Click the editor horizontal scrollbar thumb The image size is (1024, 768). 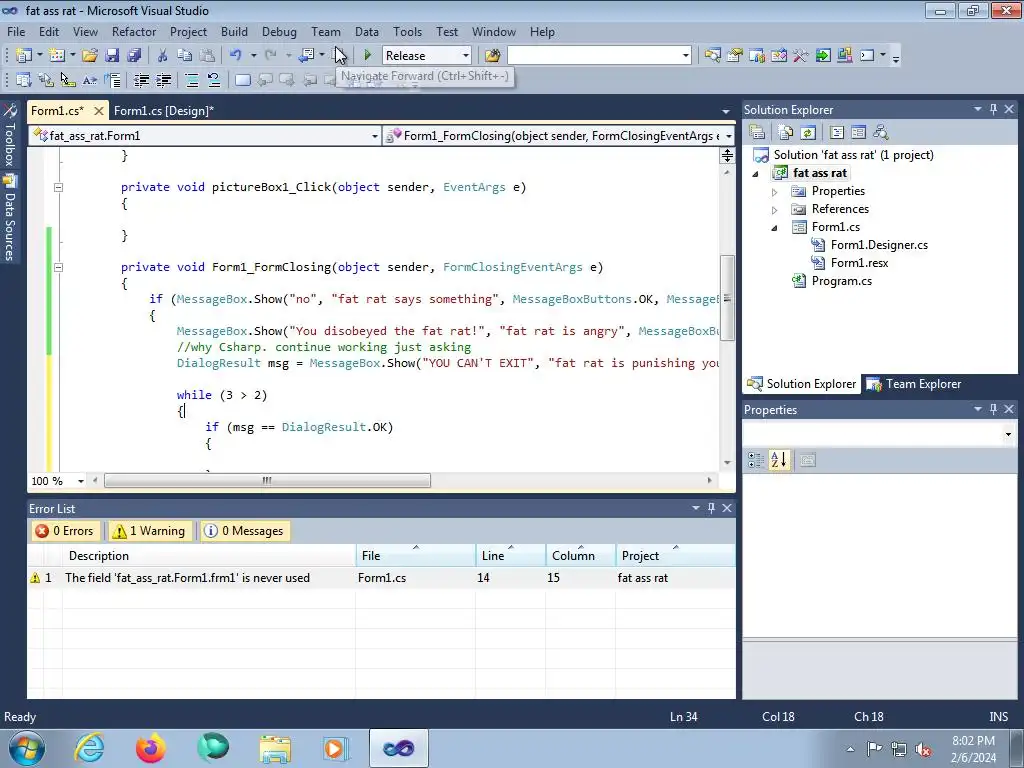click(x=267, y=481)
